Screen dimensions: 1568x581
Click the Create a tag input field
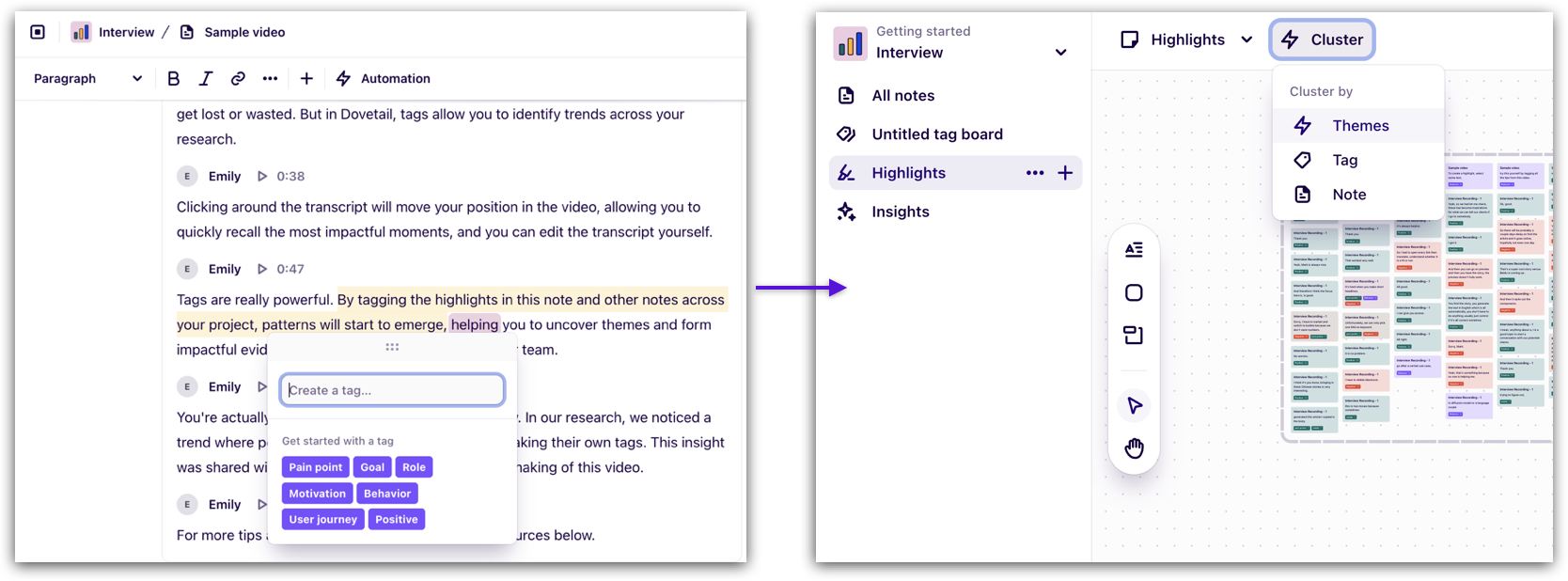point(392,390)
